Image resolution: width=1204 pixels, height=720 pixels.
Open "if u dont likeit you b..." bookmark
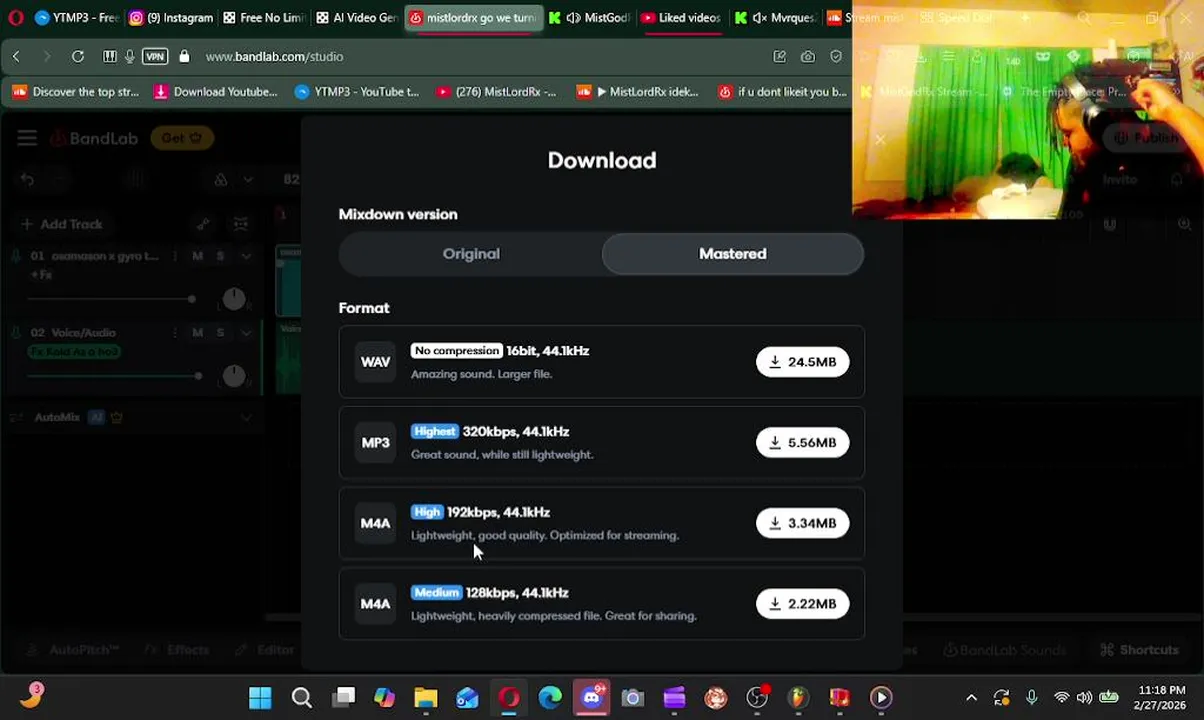point(783,92)
